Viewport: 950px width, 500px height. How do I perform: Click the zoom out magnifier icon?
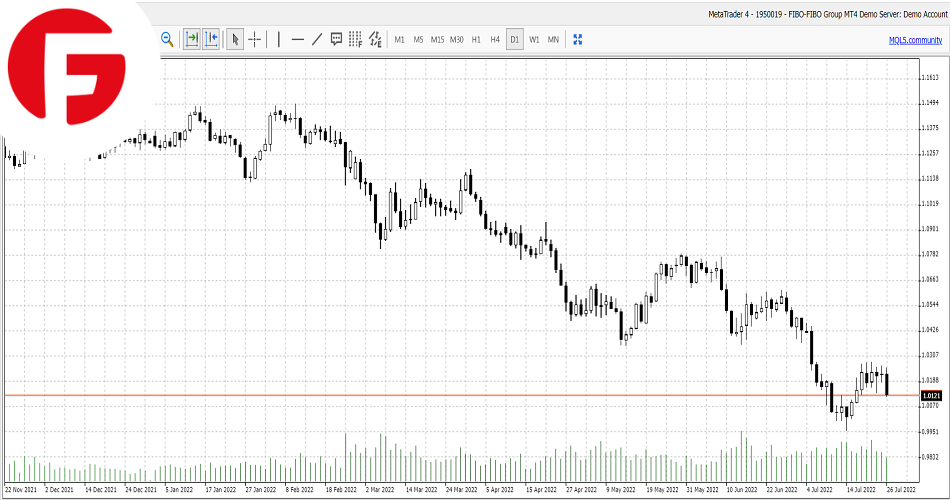tap(167, 39)
